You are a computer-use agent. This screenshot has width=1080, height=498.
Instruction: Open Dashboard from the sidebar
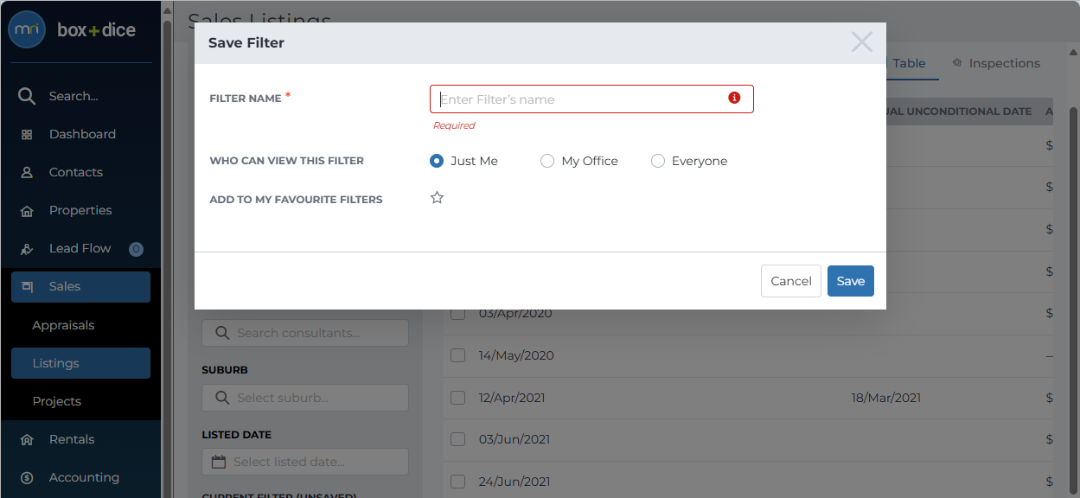click(x=82, y=134)
